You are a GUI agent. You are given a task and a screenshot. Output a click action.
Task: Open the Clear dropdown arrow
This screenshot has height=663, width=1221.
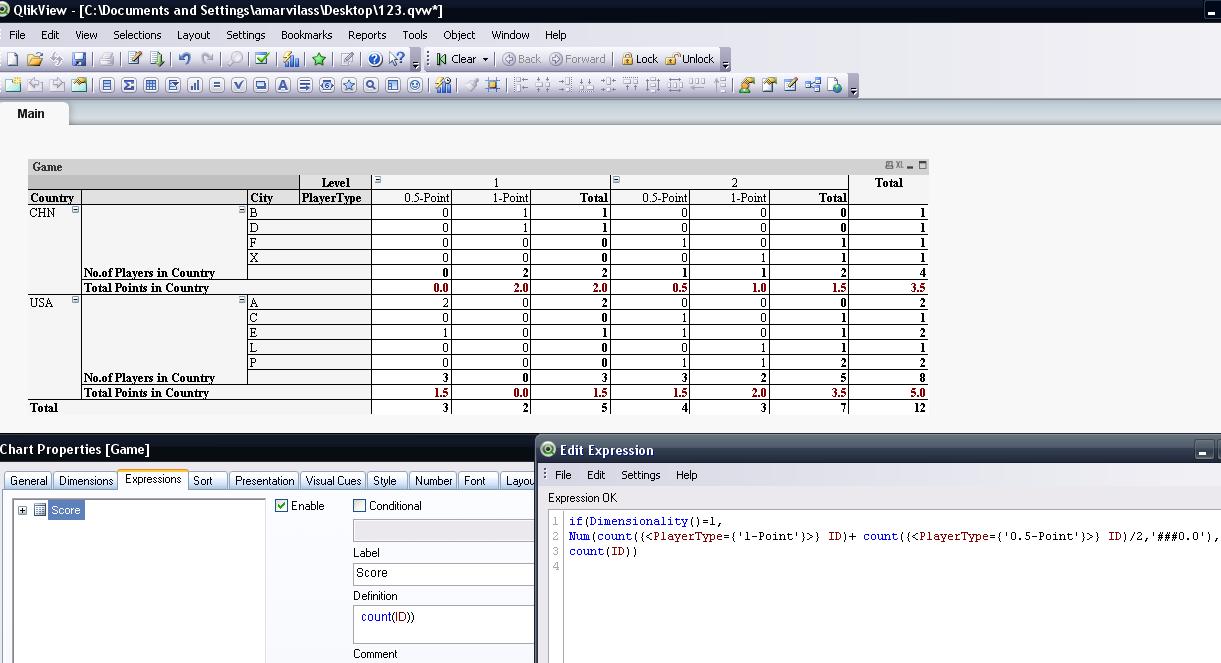[x=485, y=60]
